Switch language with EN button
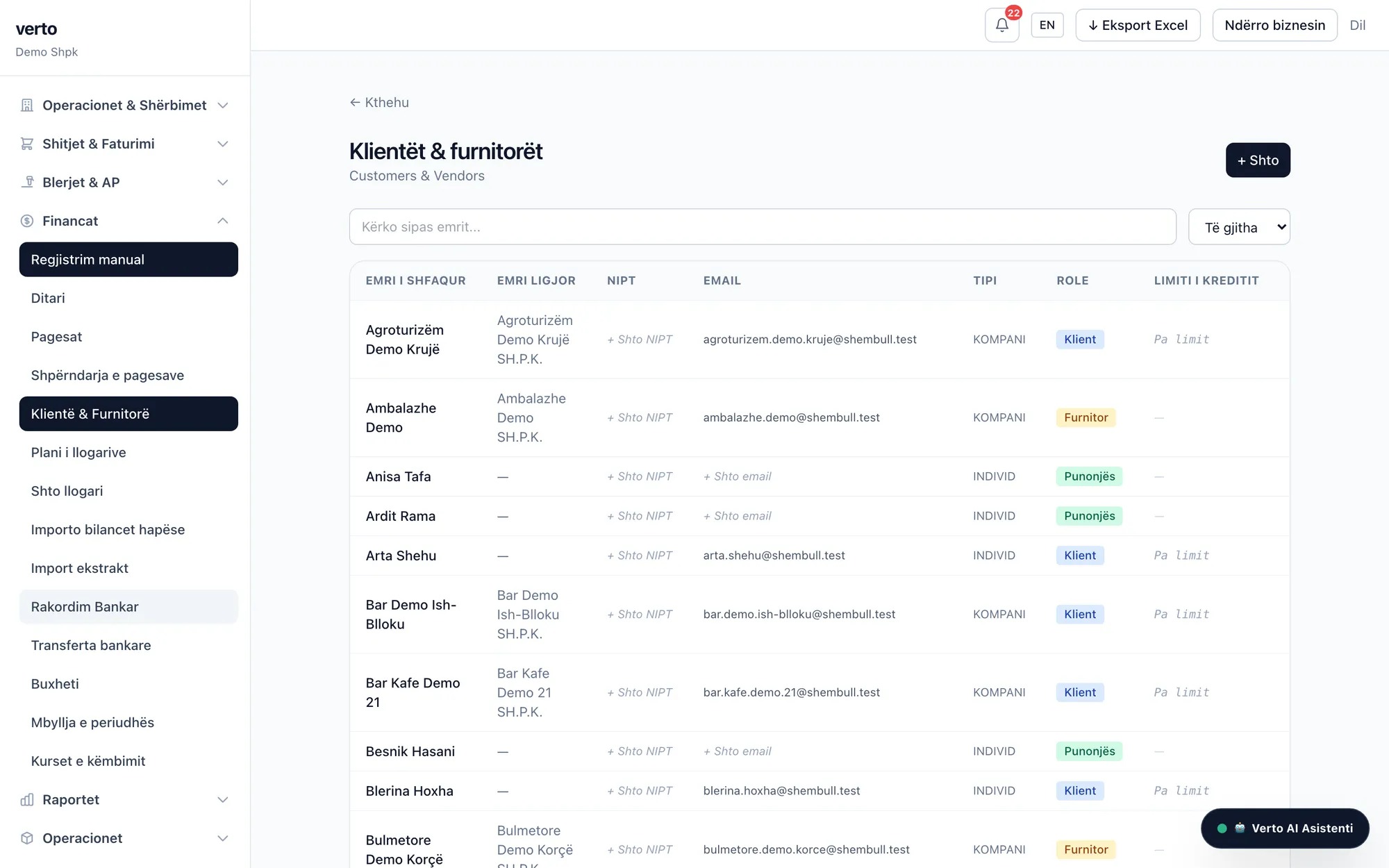 (1047, 25)
